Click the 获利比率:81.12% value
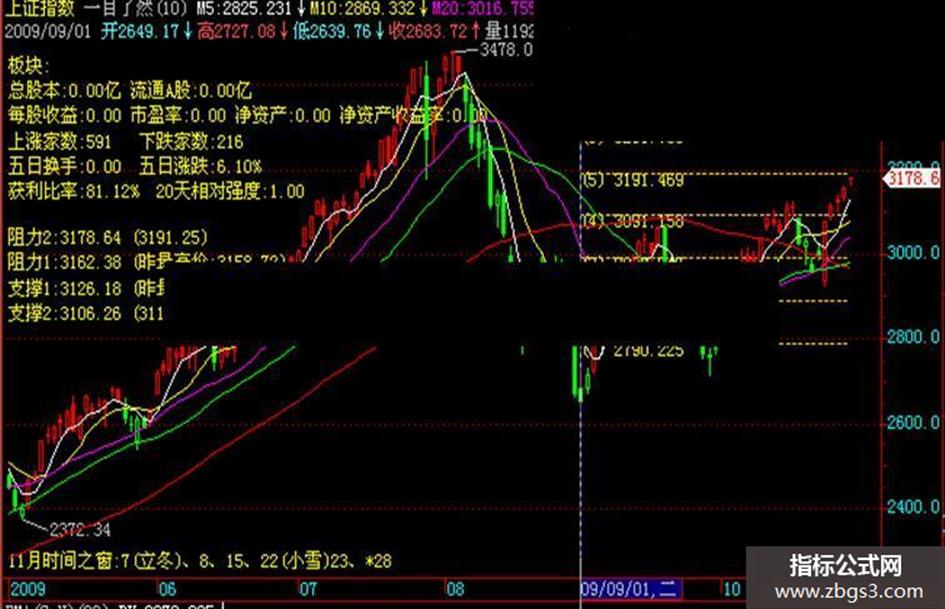 (x=74, y=191)
